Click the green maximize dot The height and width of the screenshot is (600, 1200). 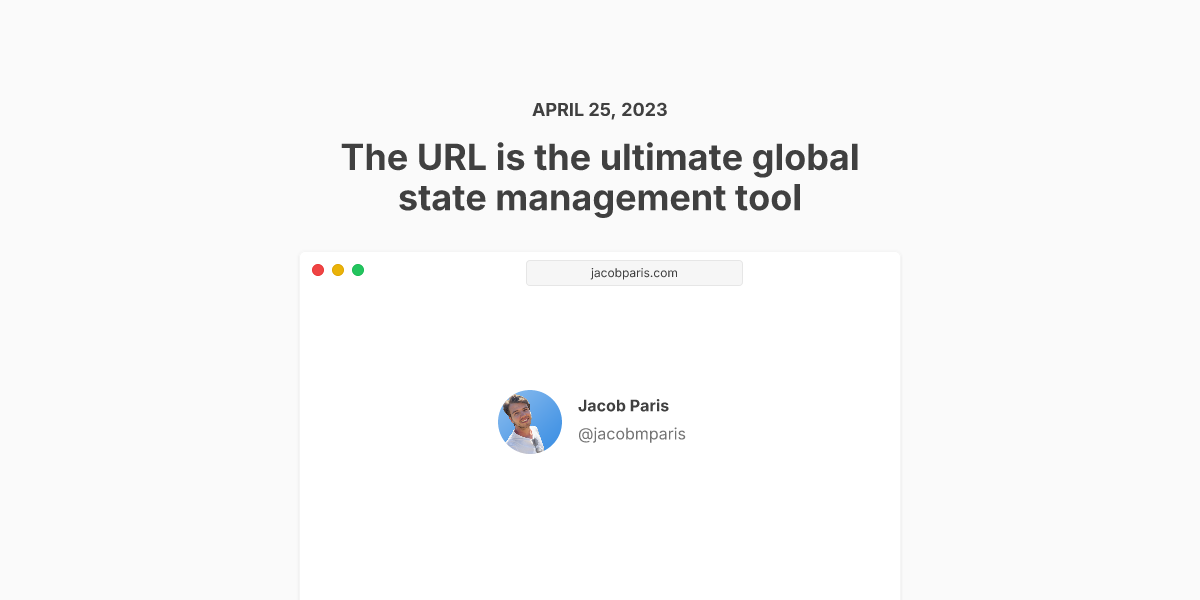click(358, 270)
